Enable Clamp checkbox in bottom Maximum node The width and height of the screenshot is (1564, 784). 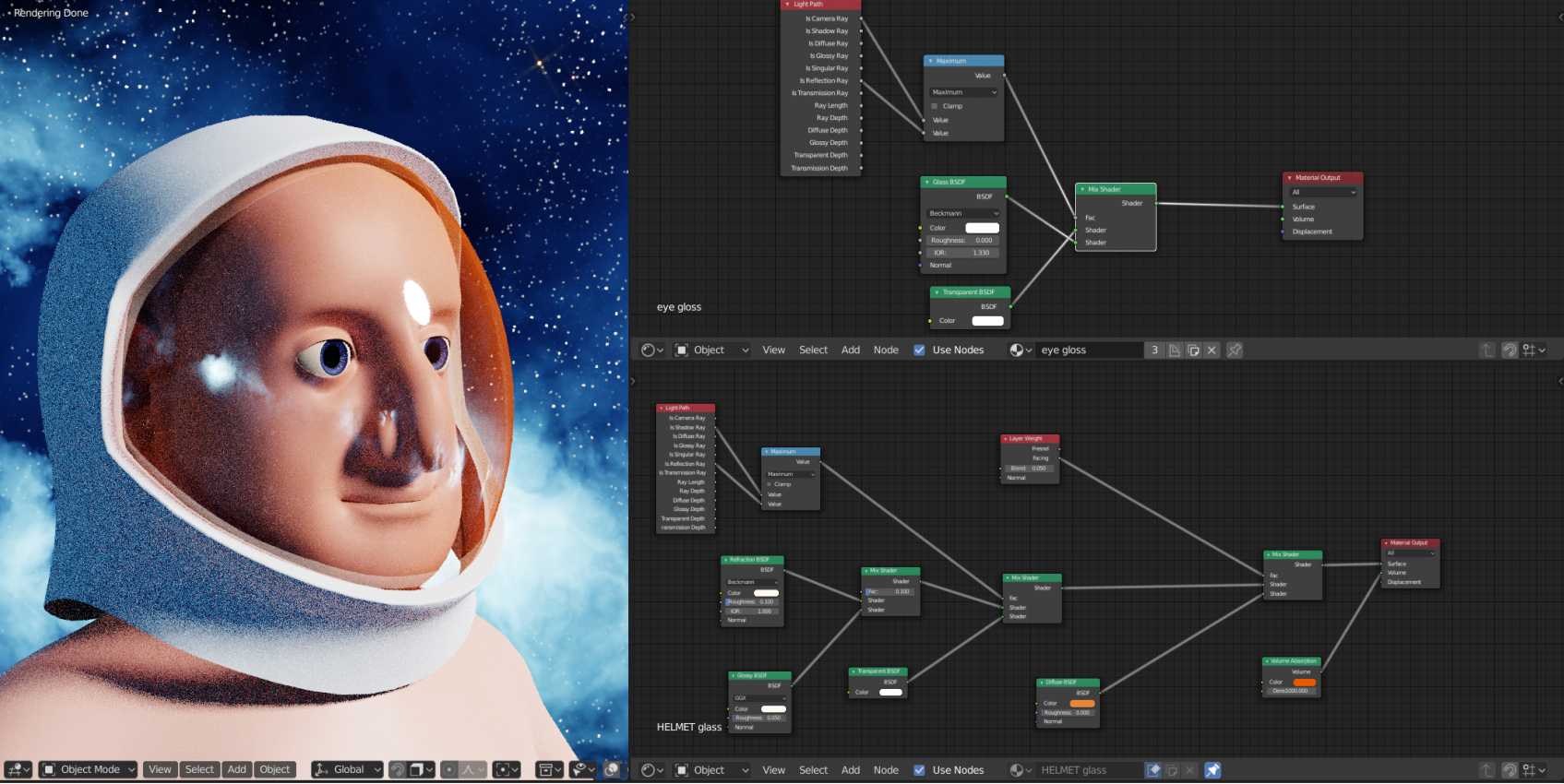coord(770,484)
